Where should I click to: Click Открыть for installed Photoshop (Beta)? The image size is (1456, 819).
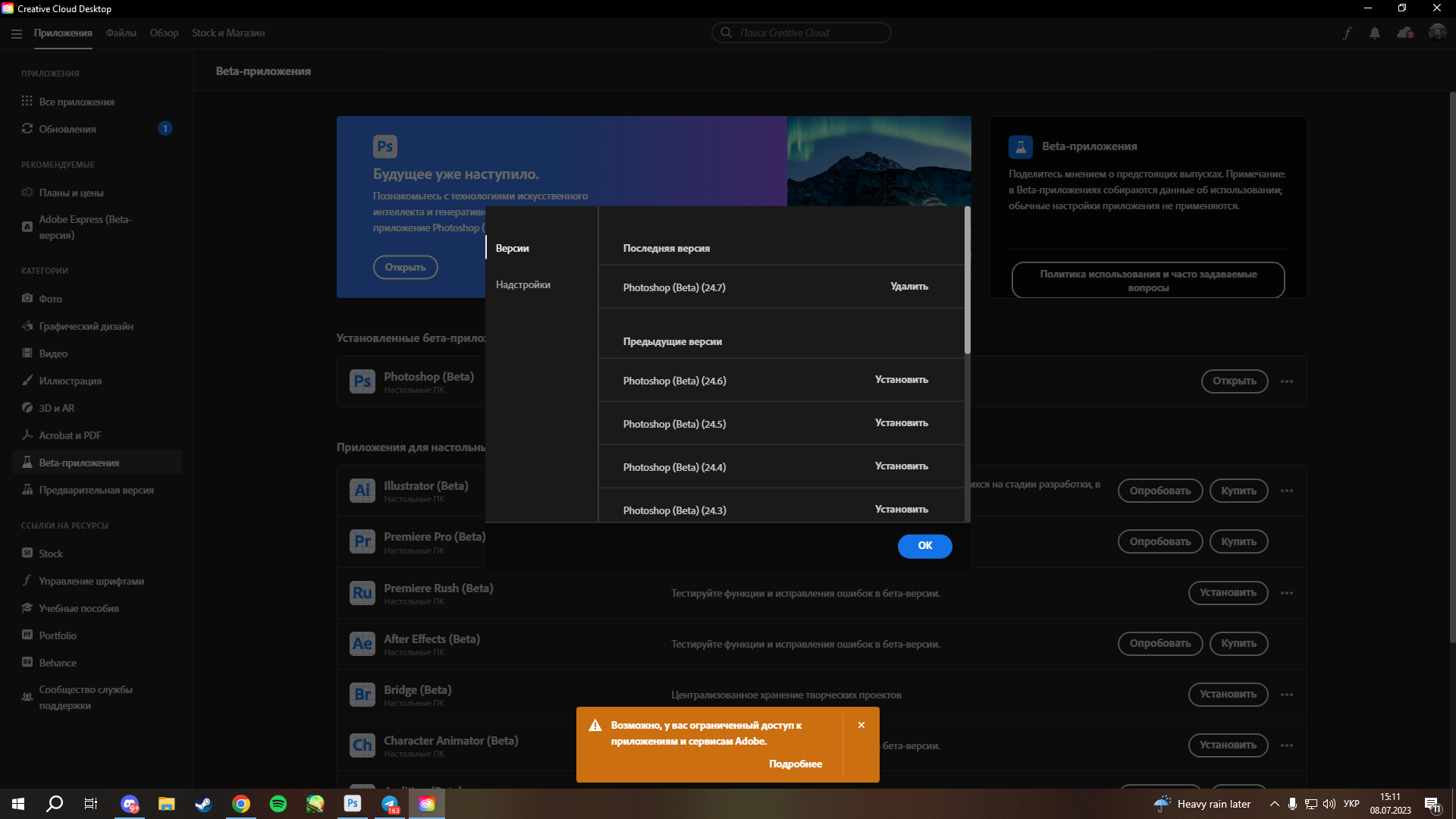pyautogui.click(x=1235, y=381)
